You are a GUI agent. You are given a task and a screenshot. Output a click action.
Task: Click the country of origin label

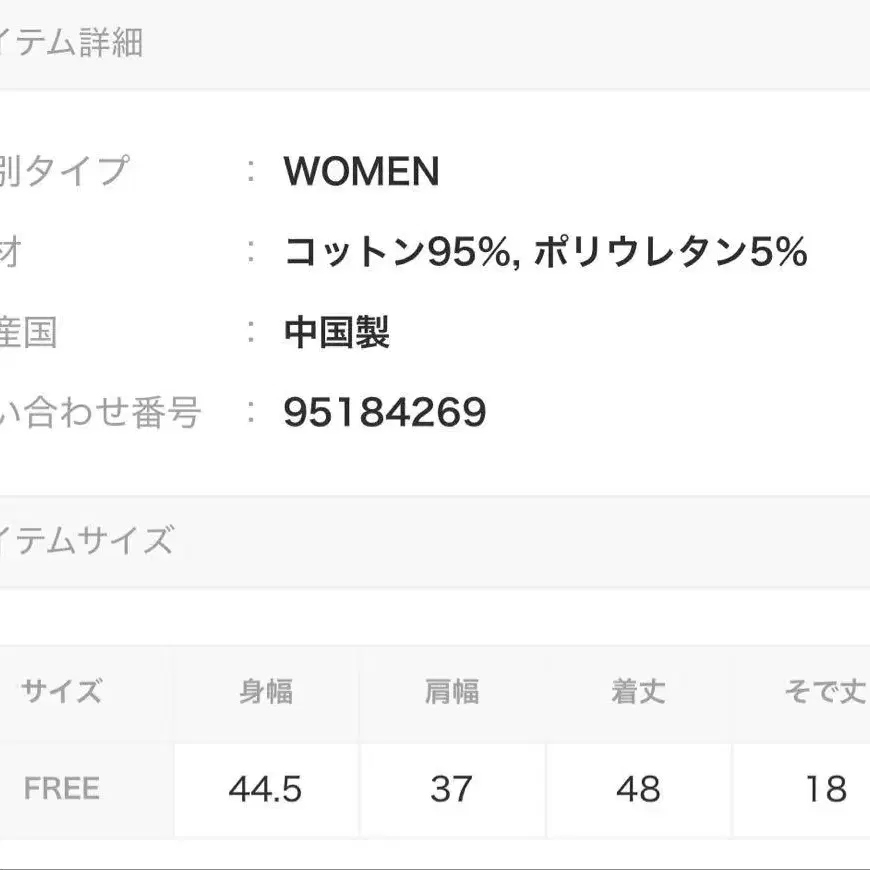coord(30,332)
